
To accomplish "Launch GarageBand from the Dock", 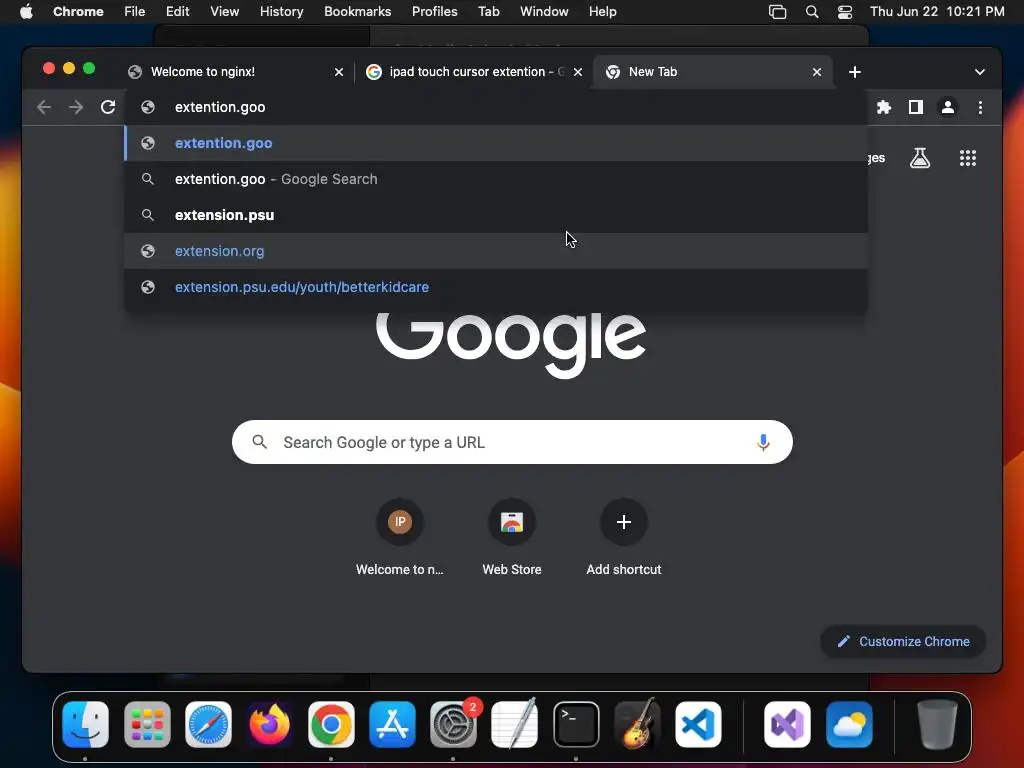I will [x=637, y=724].
